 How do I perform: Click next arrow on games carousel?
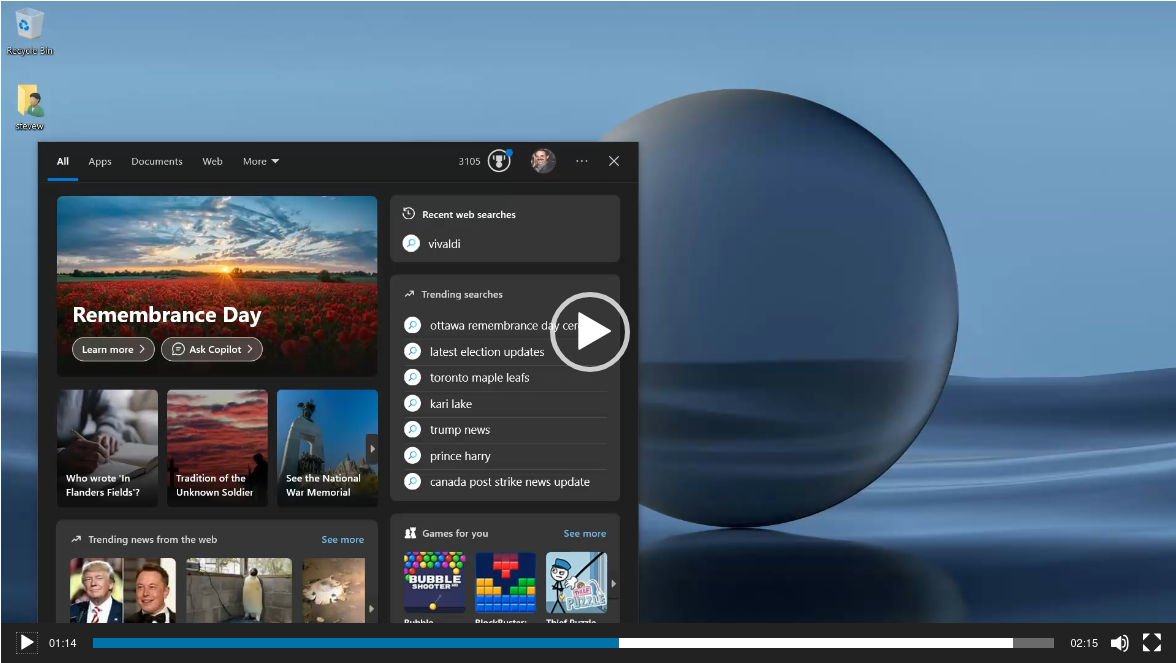pos(614,583)
